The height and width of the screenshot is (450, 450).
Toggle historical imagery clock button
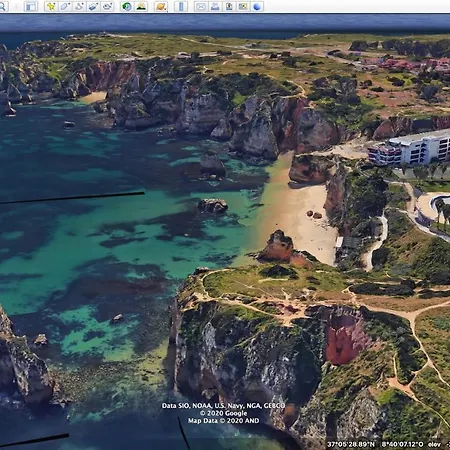pos(127,6)
